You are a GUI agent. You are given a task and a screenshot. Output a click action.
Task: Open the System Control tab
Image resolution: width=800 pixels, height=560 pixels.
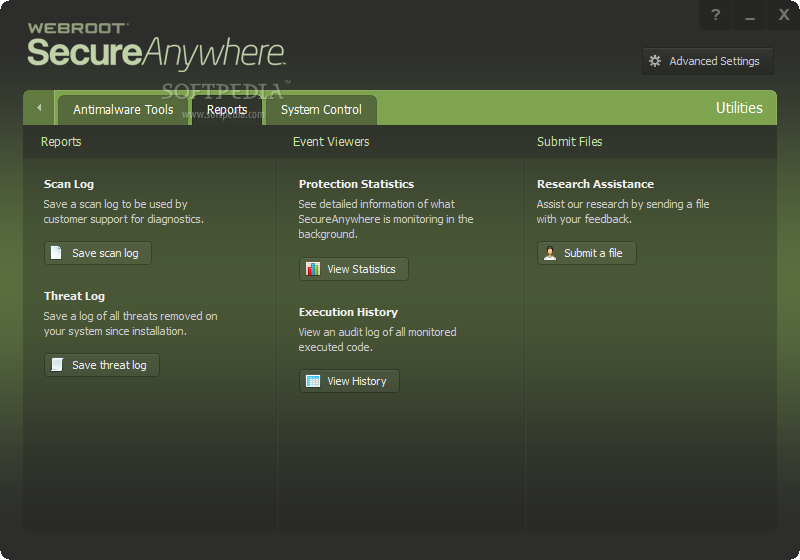pyautogui.click(x=321, y=110)
